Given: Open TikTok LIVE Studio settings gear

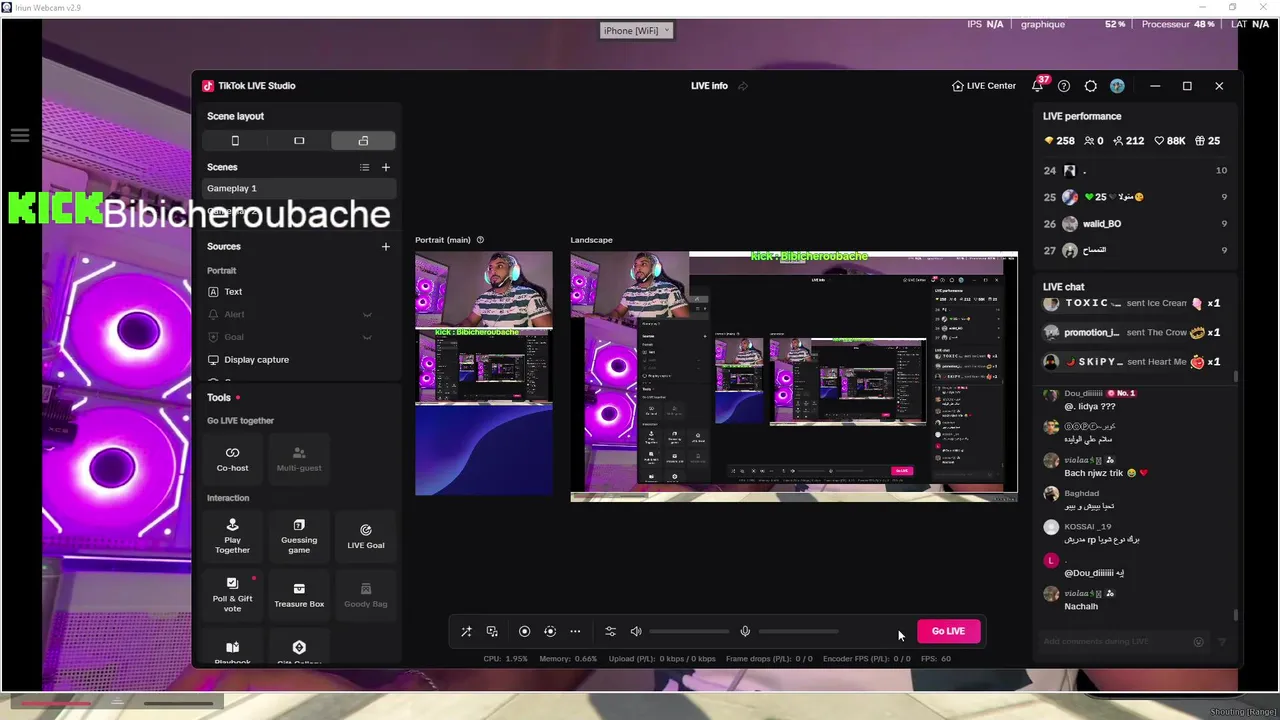Looking at the screenshot, I should point(1091,86).
